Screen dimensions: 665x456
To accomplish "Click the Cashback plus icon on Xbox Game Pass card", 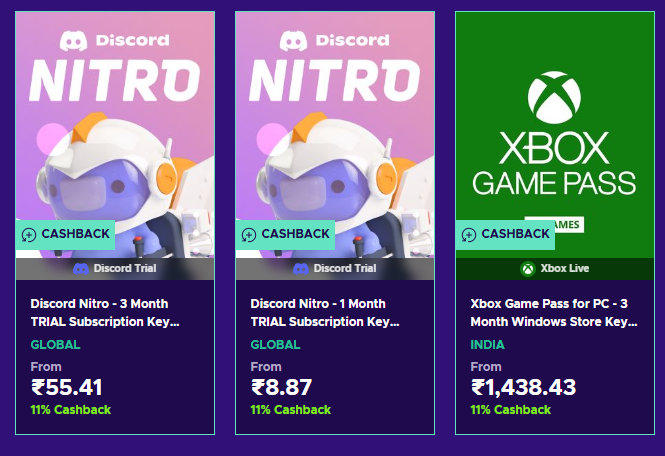I will click(x=469, y=235).
